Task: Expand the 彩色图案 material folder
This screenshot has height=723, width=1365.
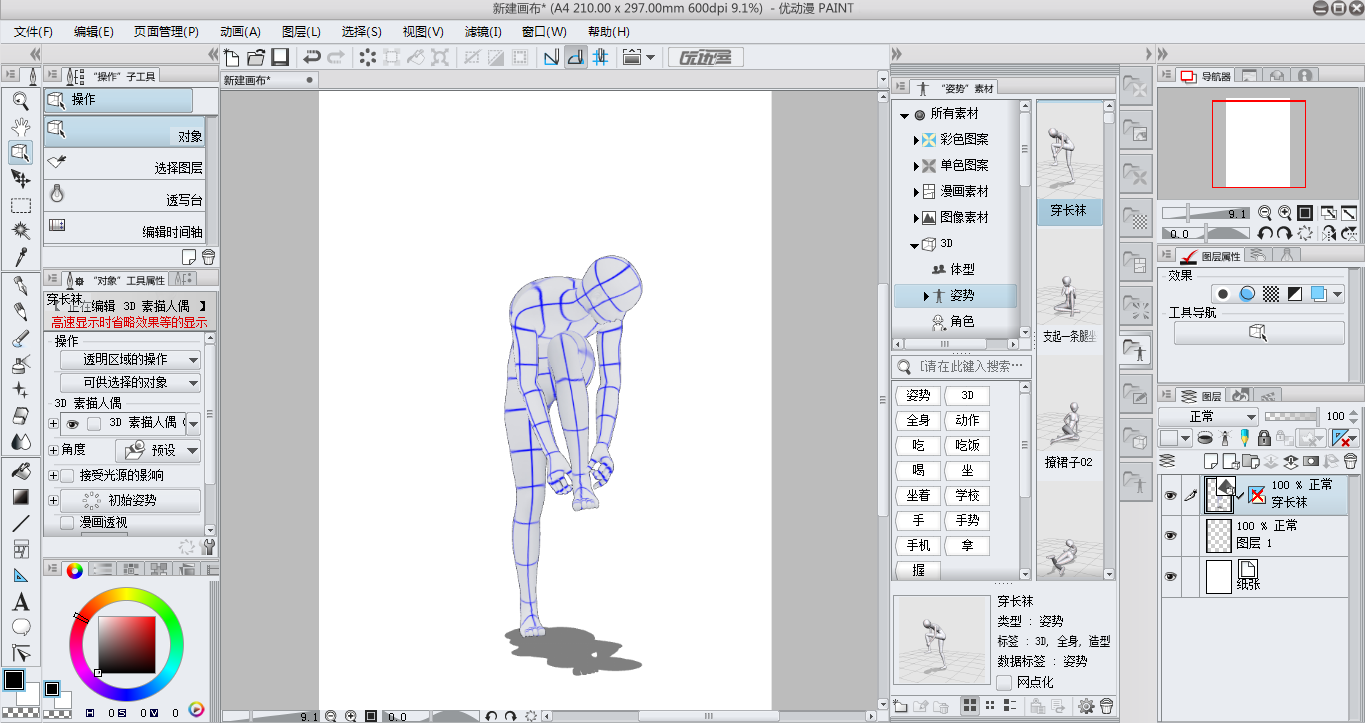Action: [x=916, y=140]
